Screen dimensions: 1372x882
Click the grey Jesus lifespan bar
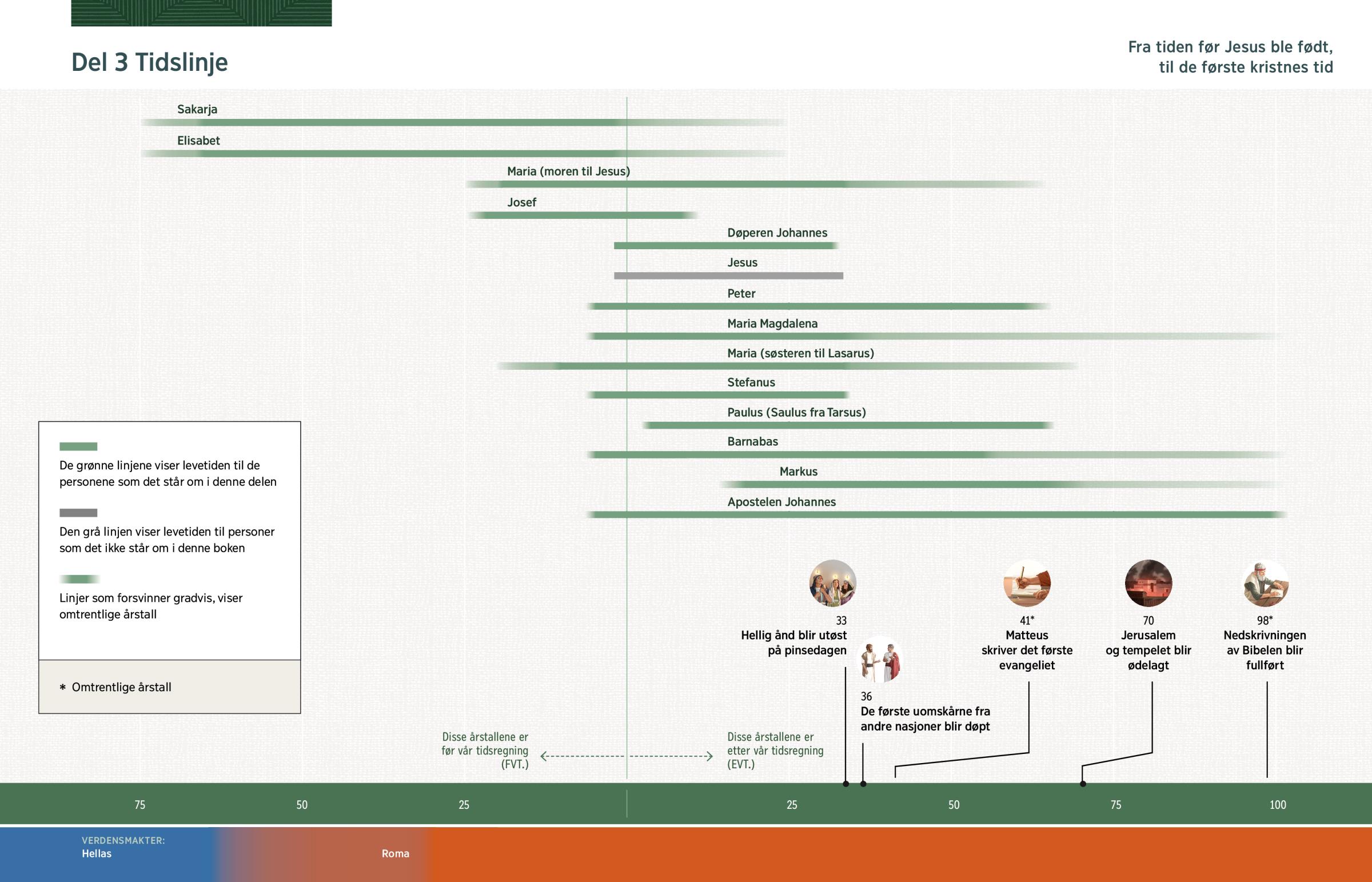point(728,276)
